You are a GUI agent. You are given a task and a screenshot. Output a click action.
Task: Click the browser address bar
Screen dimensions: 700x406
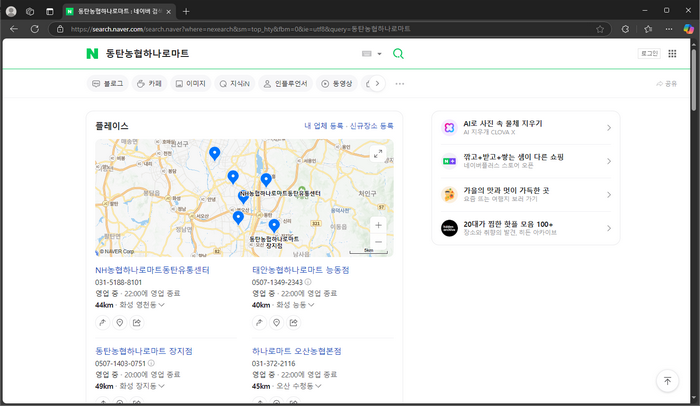coord(330,29)
